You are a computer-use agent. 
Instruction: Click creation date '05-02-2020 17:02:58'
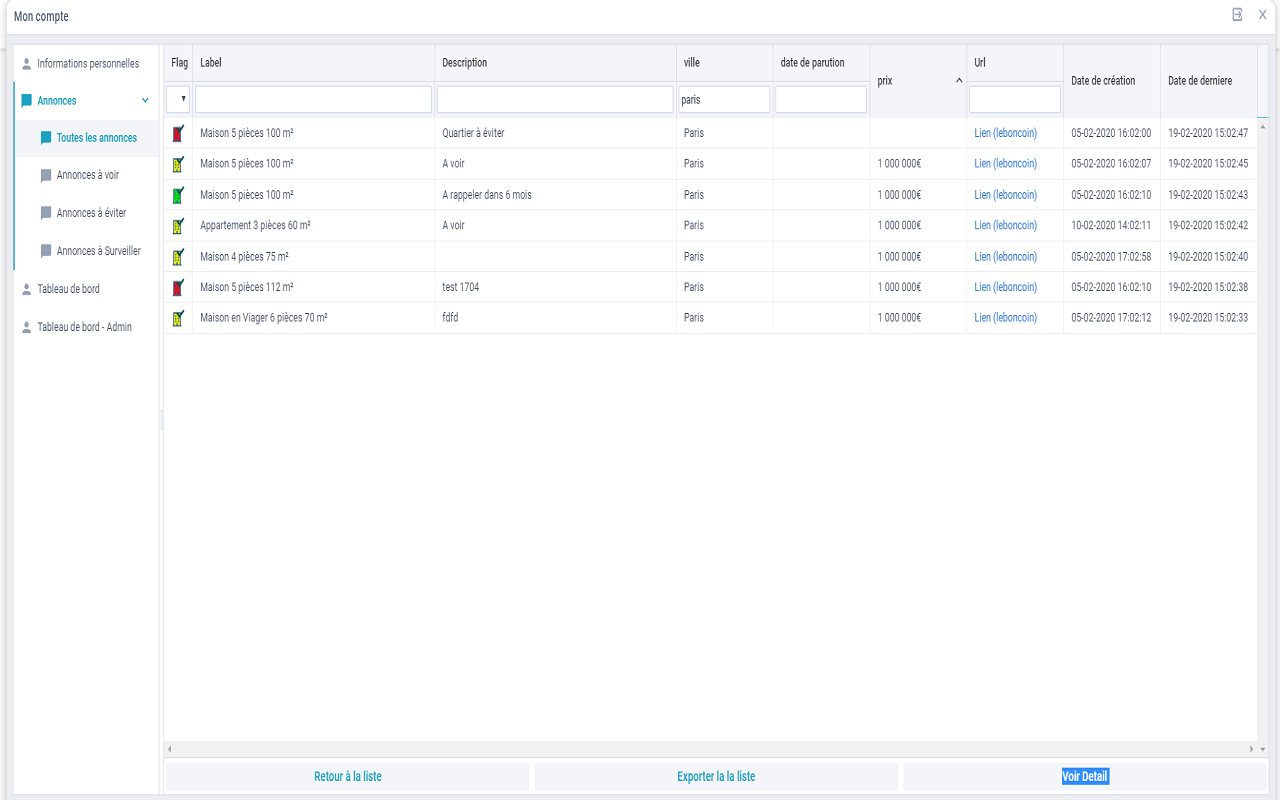[x=1111, y=257]
